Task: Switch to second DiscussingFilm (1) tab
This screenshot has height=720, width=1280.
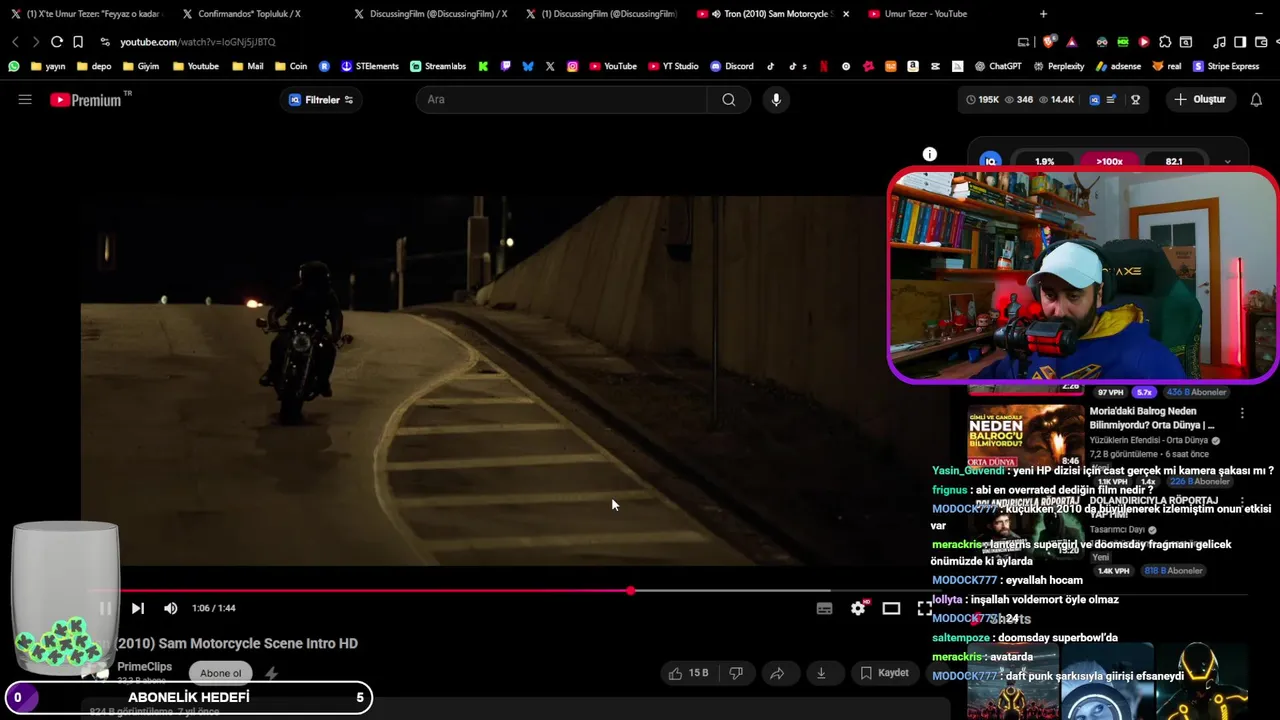Action: click(600, 14)
